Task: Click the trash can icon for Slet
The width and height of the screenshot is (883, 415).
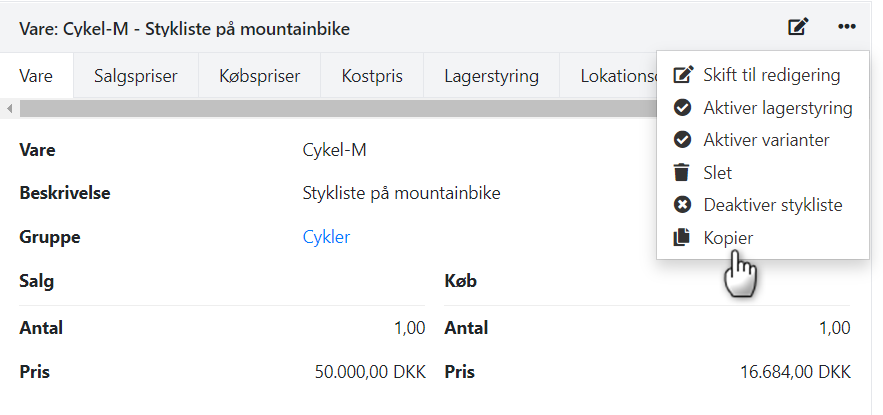Action: tap(683, 172)
